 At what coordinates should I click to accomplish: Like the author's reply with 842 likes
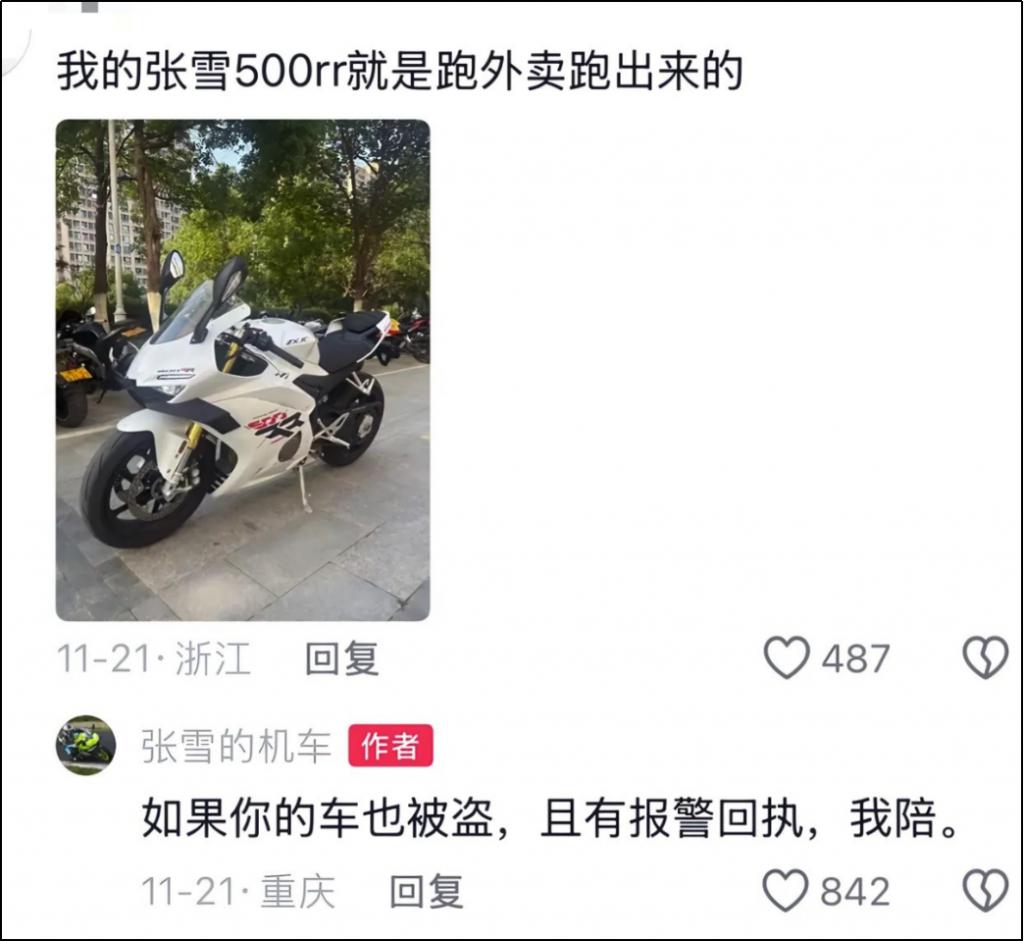[x=787, y=891]
